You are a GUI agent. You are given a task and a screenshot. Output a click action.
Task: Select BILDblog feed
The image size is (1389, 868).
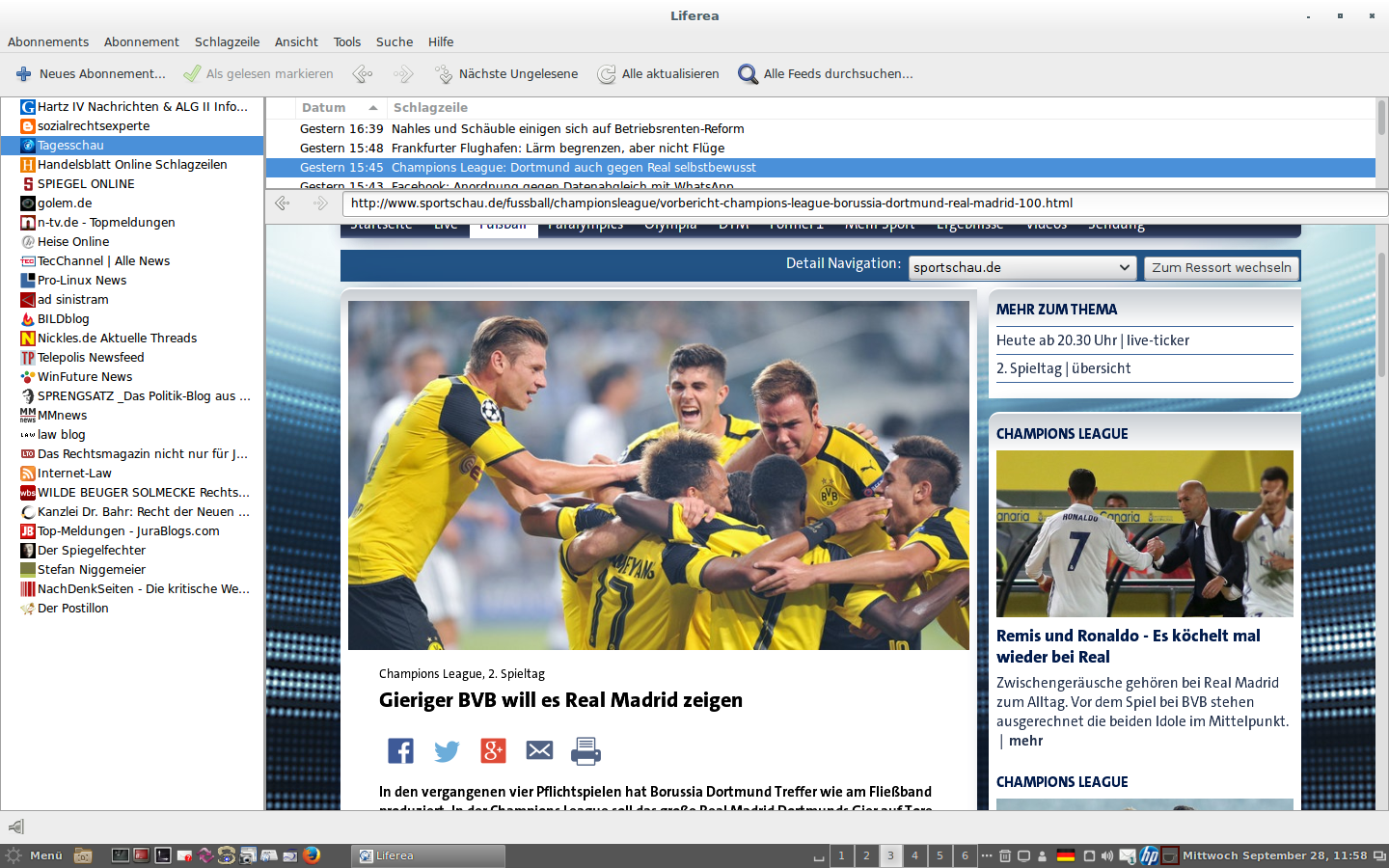(x=132, y=318)
